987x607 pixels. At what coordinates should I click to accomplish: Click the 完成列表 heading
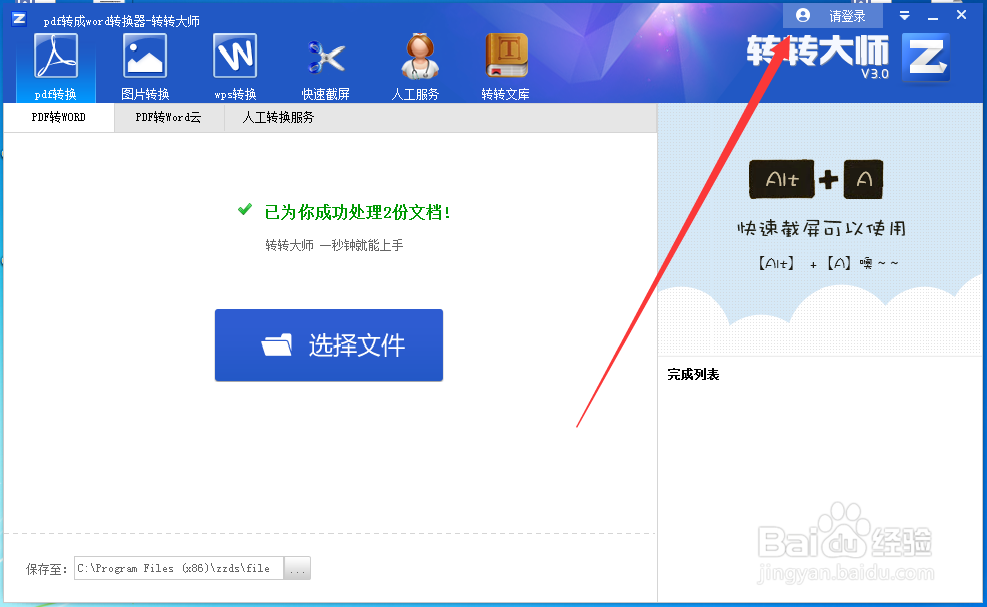point(693,375)
